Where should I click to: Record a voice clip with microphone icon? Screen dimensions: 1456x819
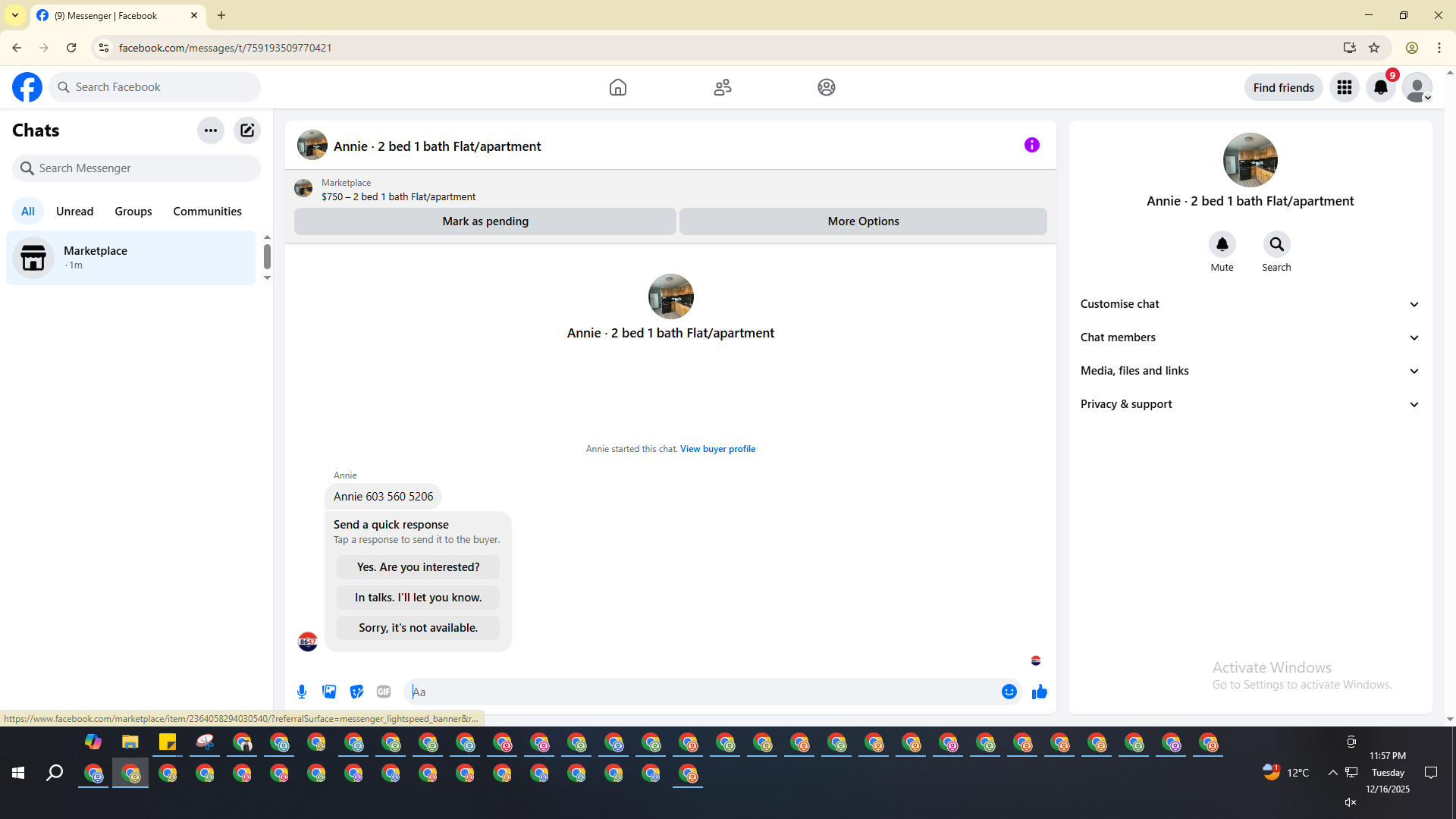click(302, 692)
